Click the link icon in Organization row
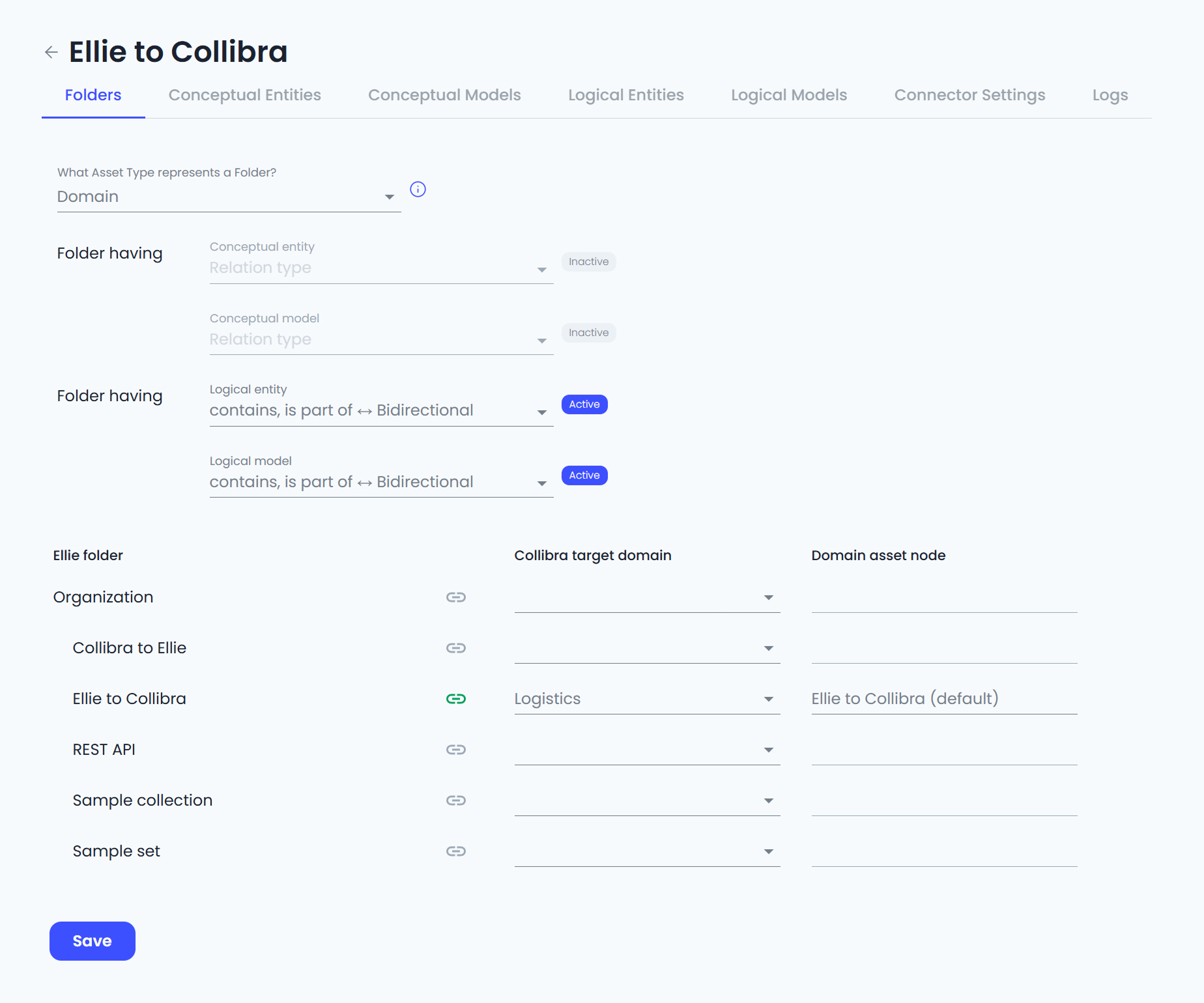 tap(455, 597)
